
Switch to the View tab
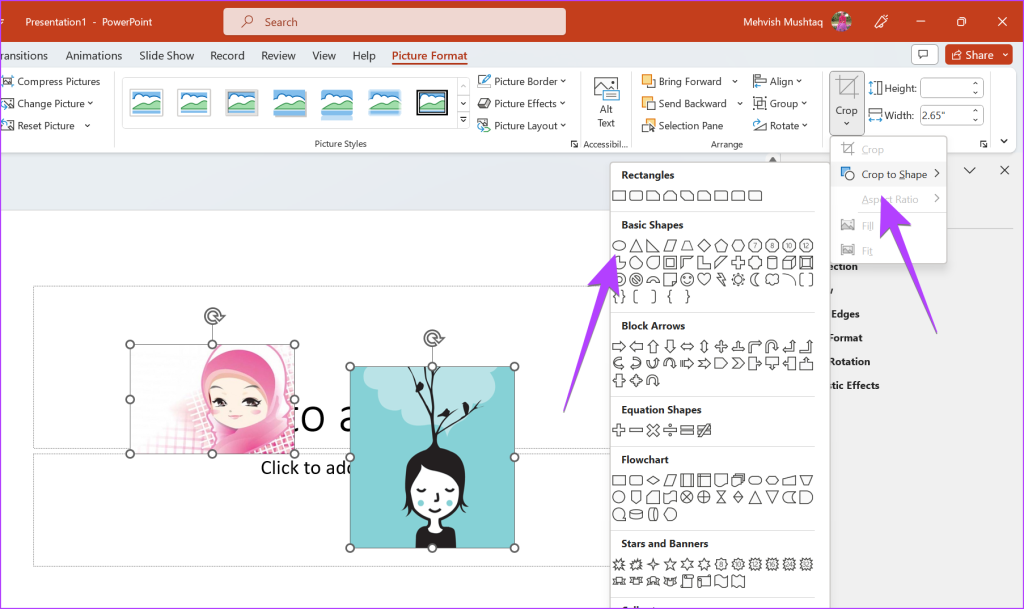(324, 55)
